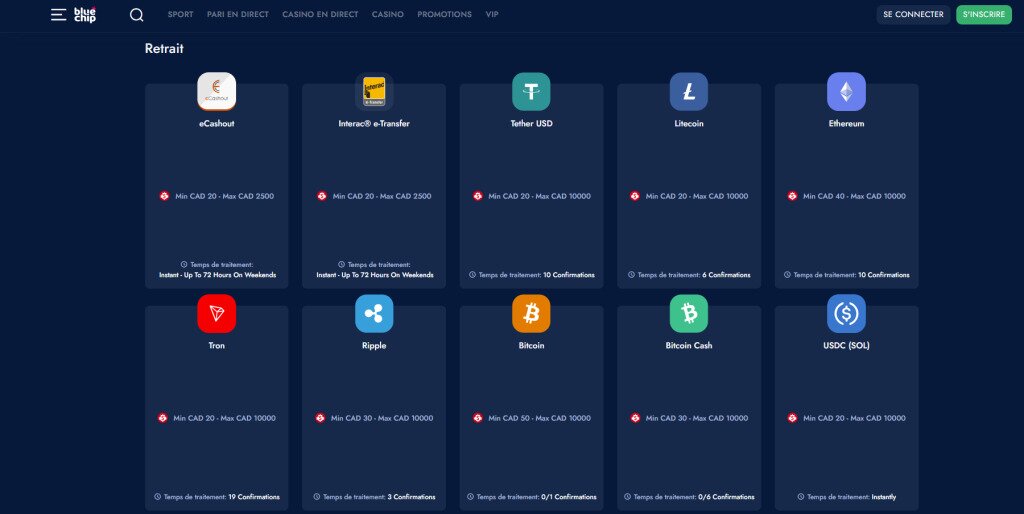Open the hamburger menu icon
Viewport: 1024px width, 514px height.
point(59,14)
